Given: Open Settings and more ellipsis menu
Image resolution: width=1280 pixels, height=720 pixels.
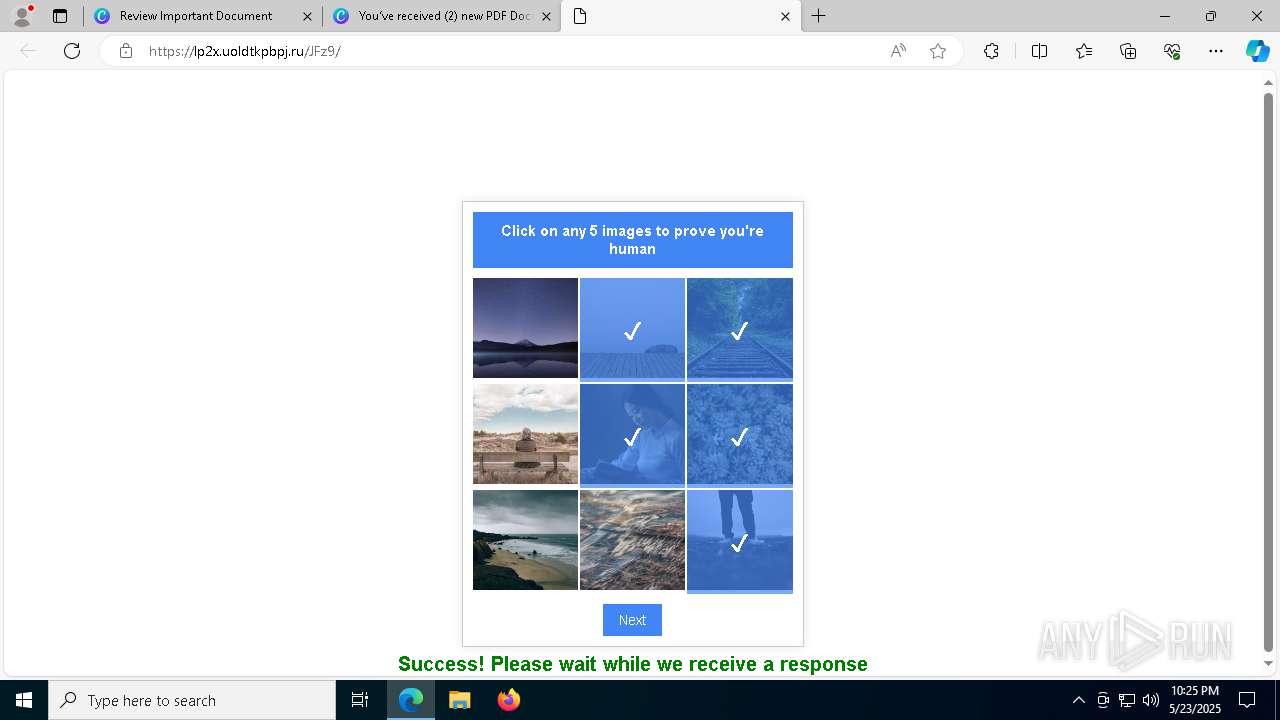Looking at the screenshot, I should point(1216,51).
